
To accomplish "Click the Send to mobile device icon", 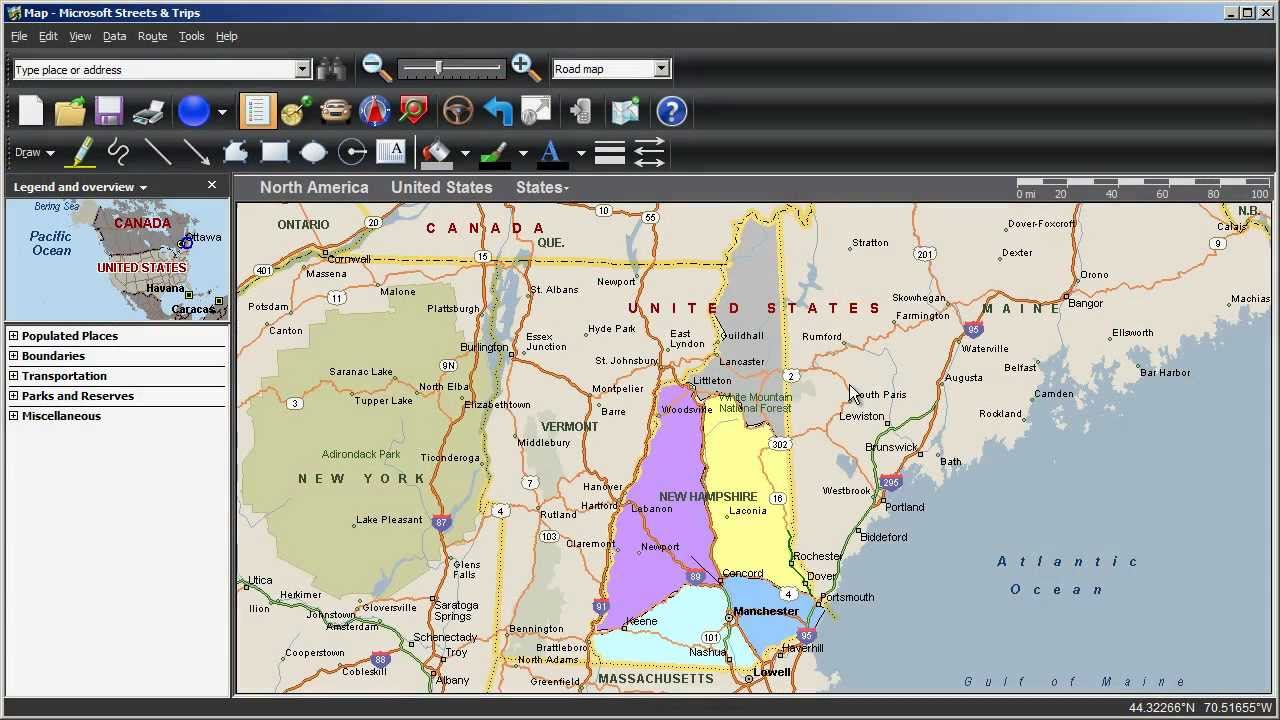I will pos(581,111).
